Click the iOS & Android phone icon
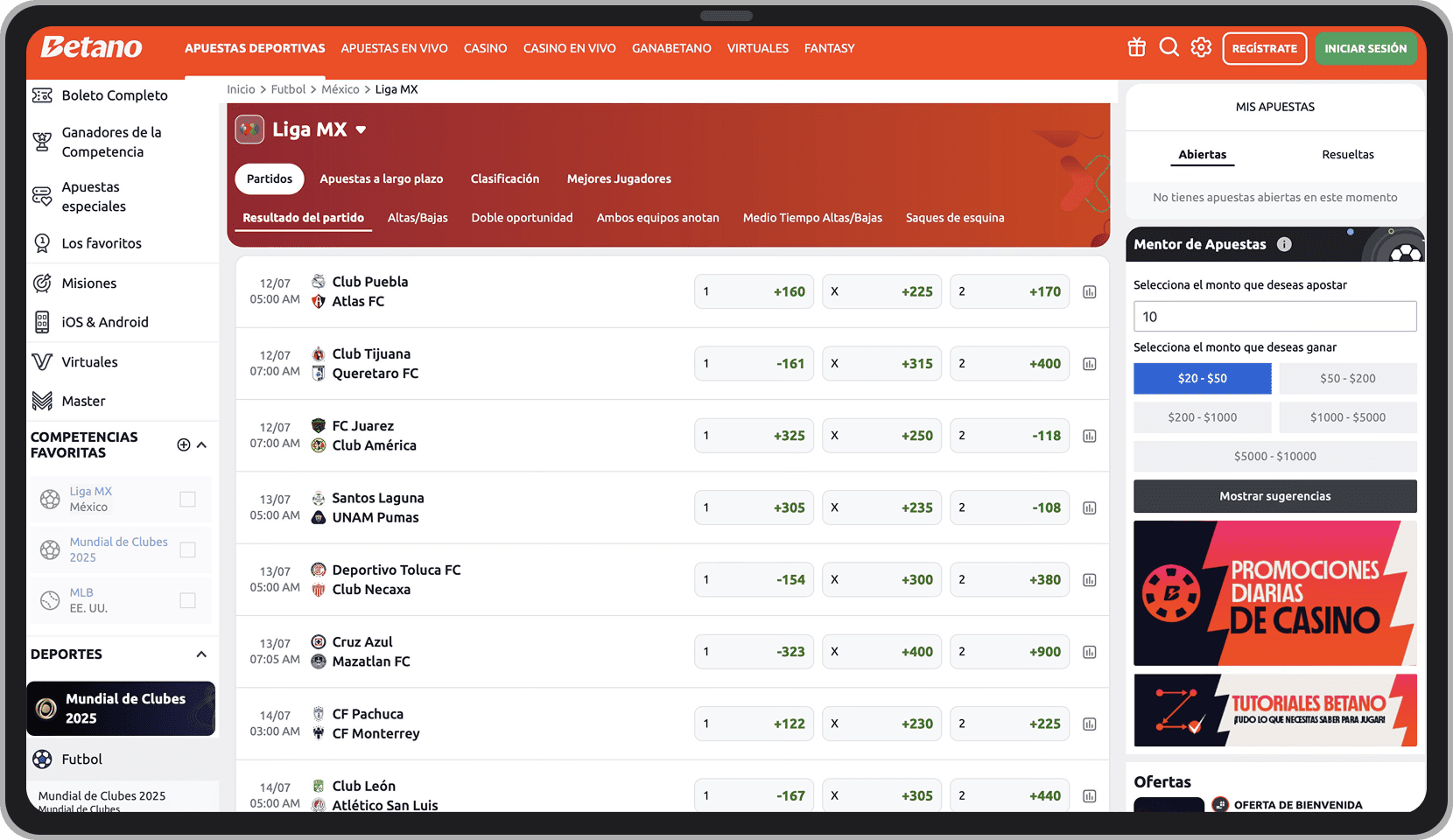The image size is (1453, 840). [42, 322]
